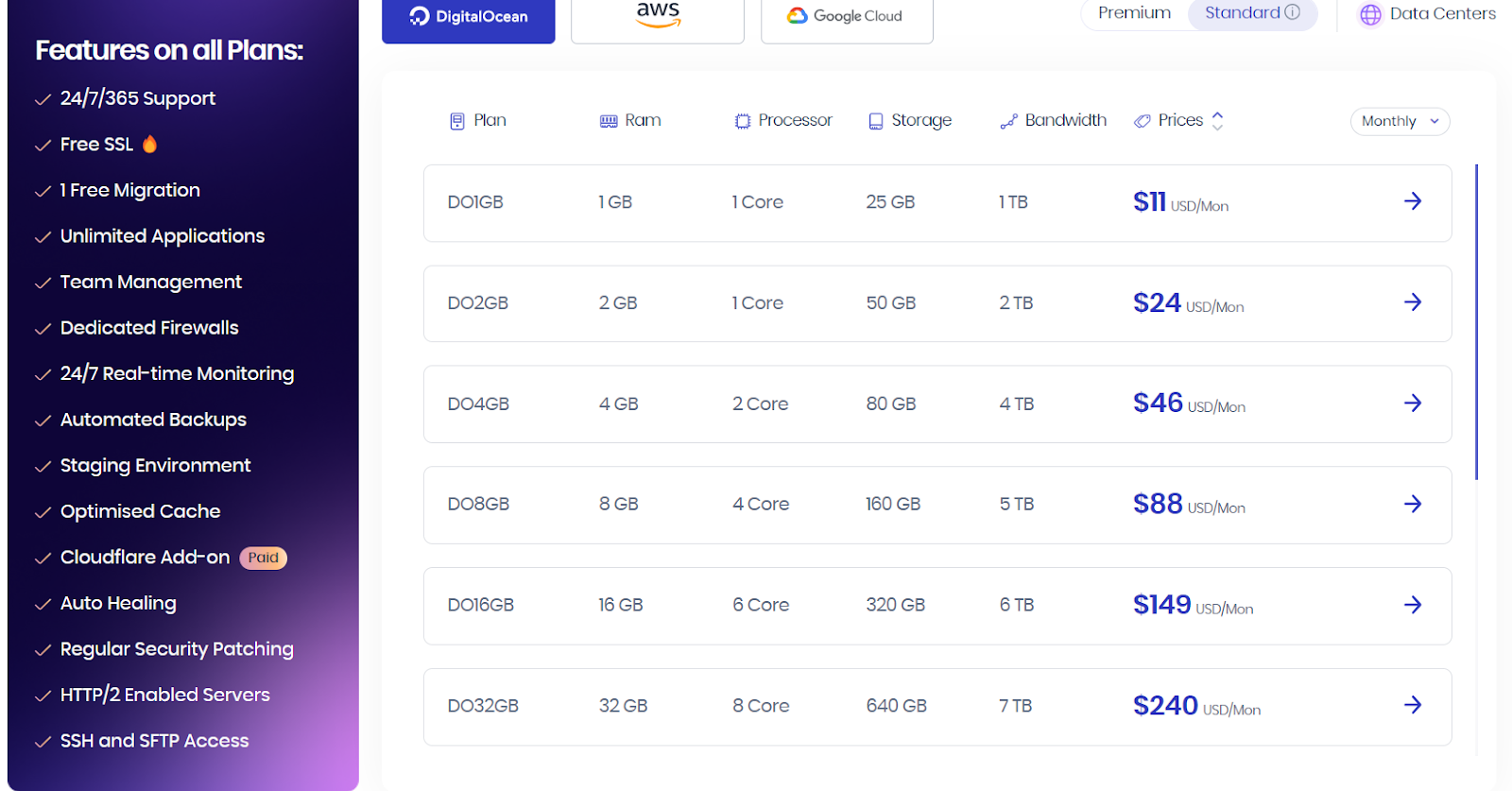The width and height of the screenshot is (1512, 791).
Task: Sort plans by Prices arrows
Action: point(1217,121)
